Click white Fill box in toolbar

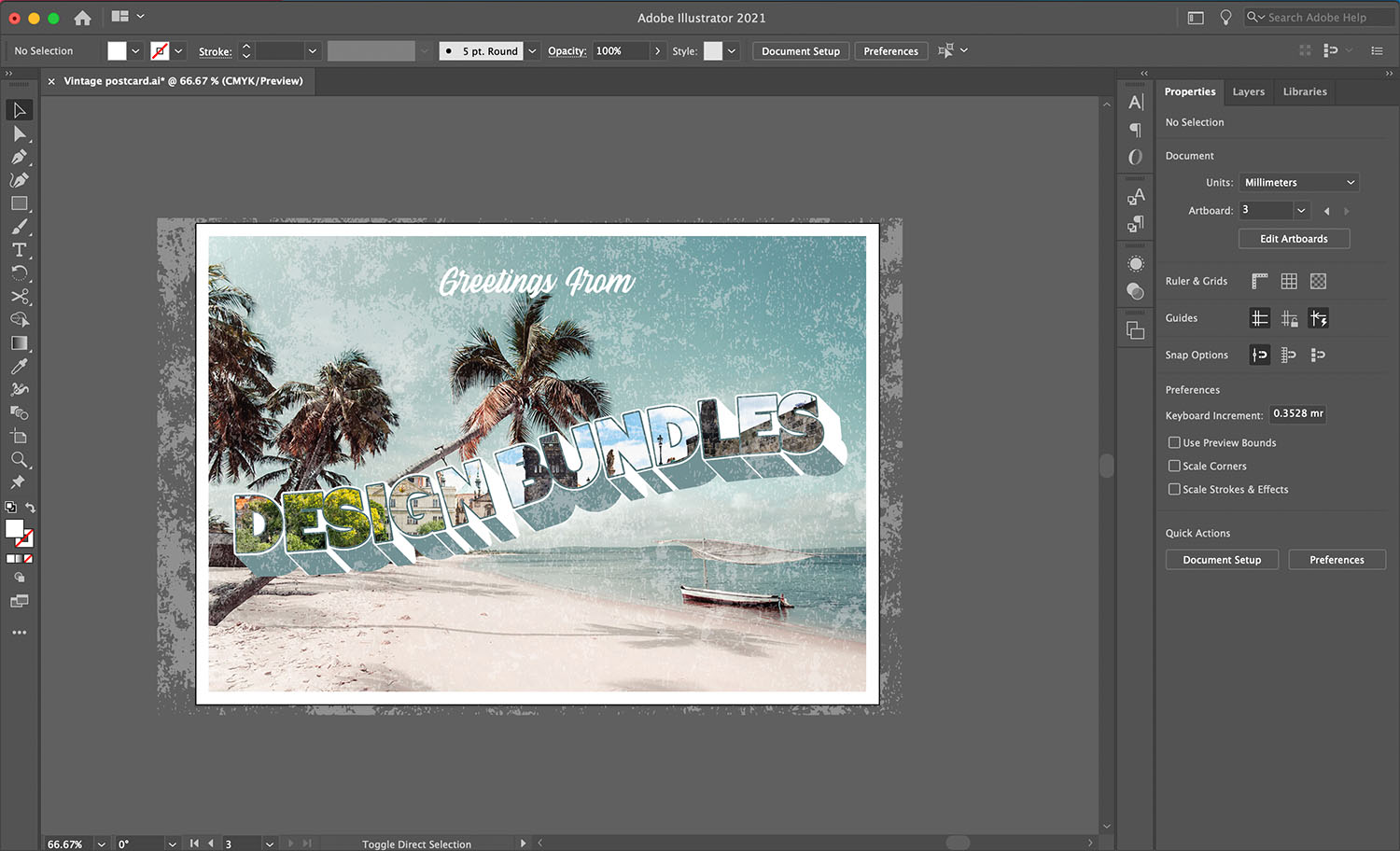click(x=14, y=529)
